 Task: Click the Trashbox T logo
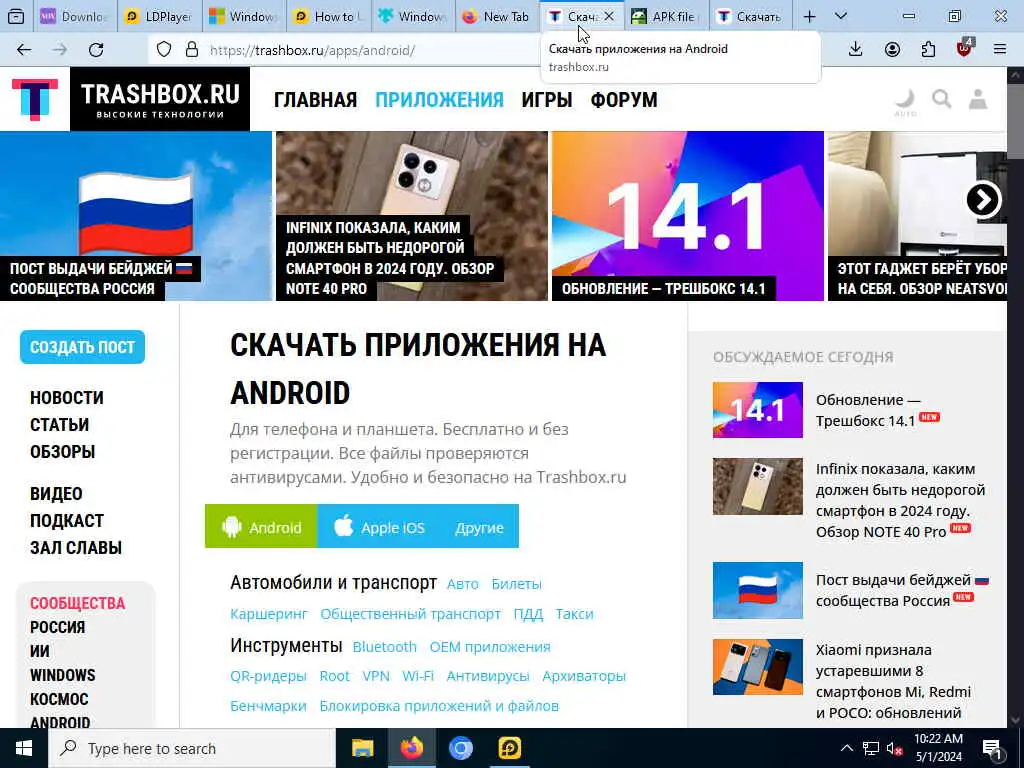point(35,99)
